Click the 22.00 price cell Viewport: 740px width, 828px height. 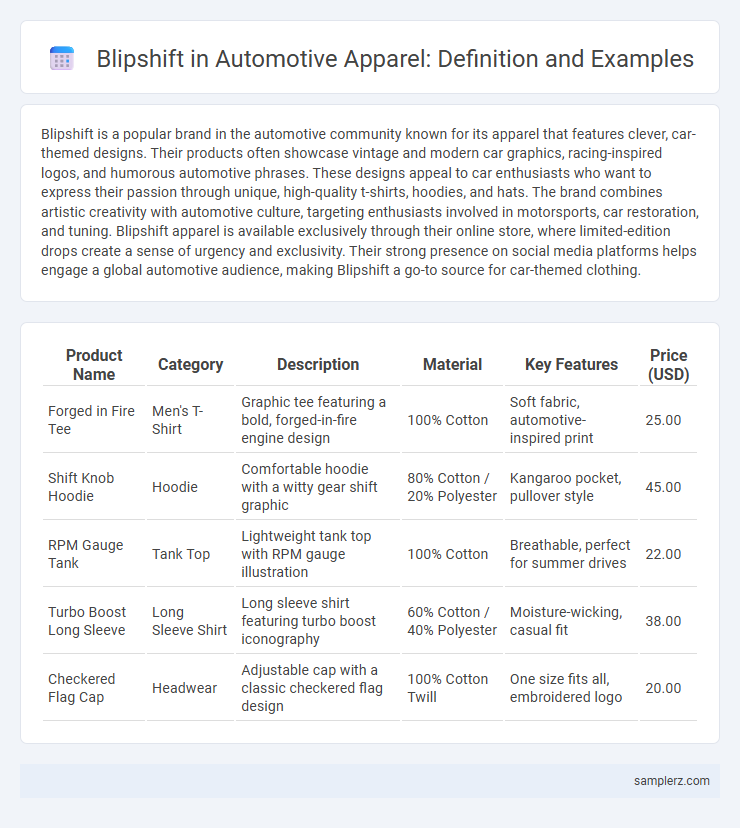(668, 554)
